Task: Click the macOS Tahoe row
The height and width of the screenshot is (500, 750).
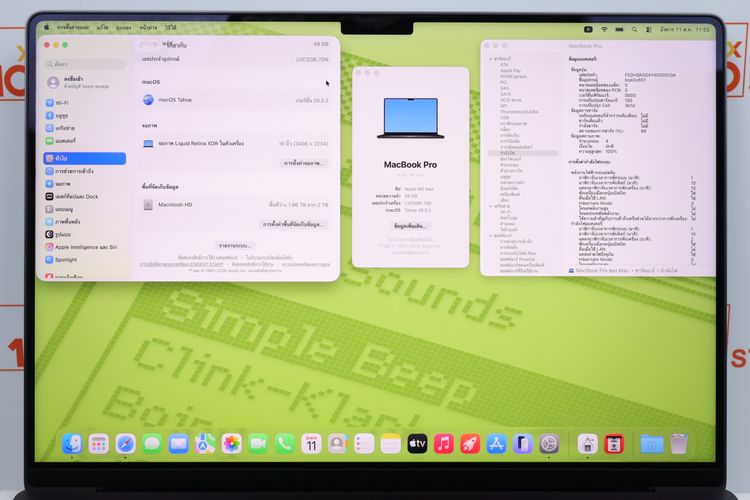Action: click(x=235, y=100)
